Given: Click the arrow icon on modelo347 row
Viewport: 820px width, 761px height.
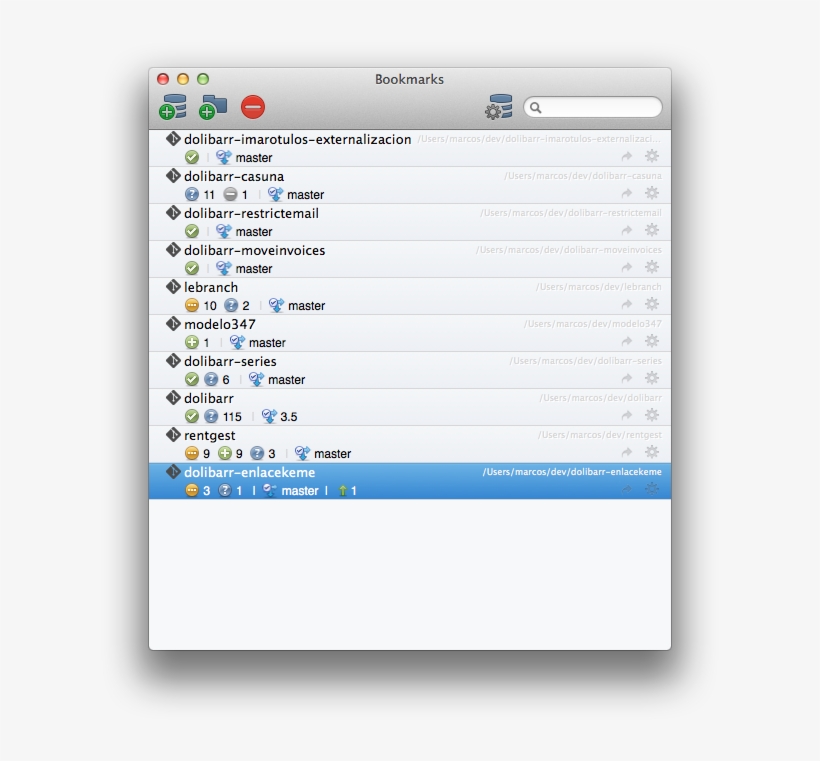Looking at the screenshot, I should tap(627, 341).
